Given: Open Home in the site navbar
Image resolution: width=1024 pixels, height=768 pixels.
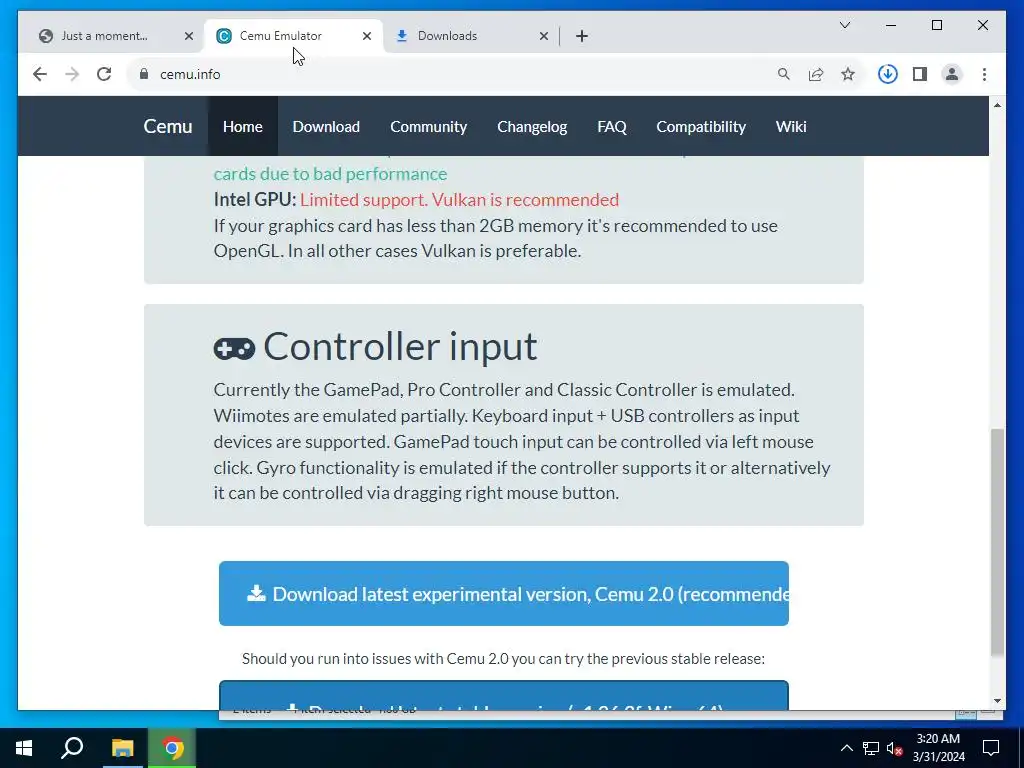Looking at the screenshot, I should pos(243,126).
